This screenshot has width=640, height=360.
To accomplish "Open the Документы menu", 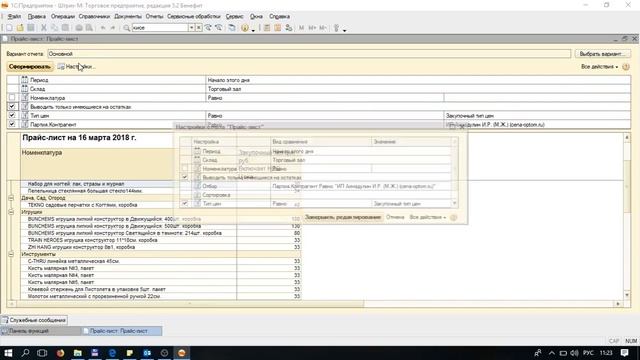I will 128,16.
